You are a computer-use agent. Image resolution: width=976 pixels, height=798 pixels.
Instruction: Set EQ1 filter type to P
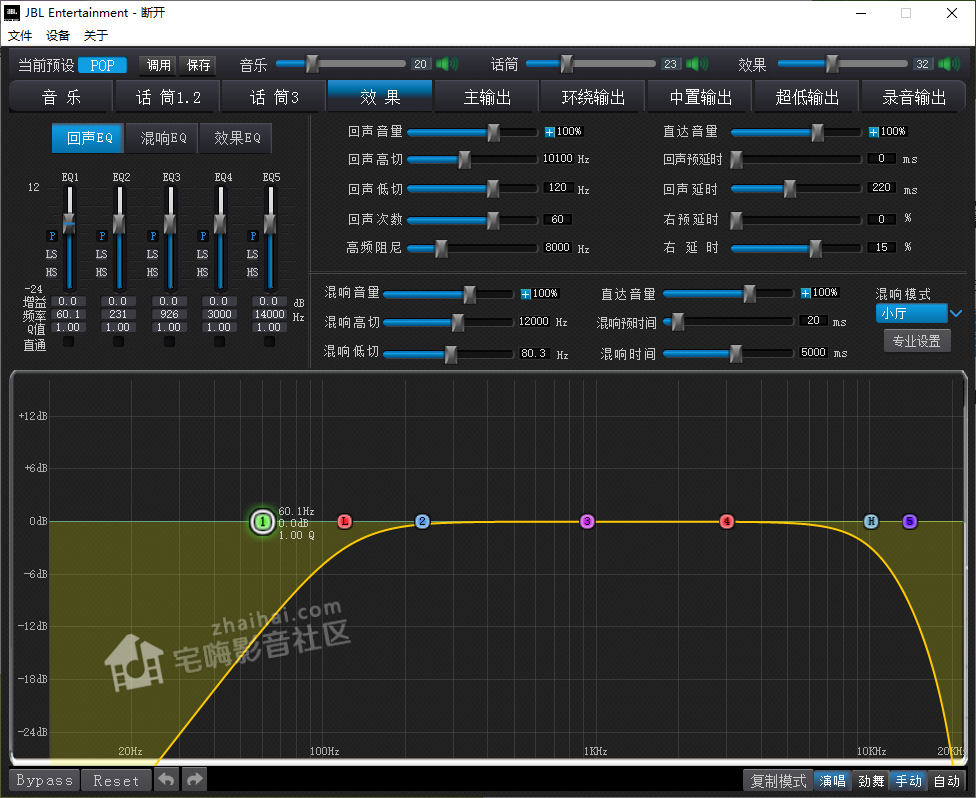(x=52, y=236)
